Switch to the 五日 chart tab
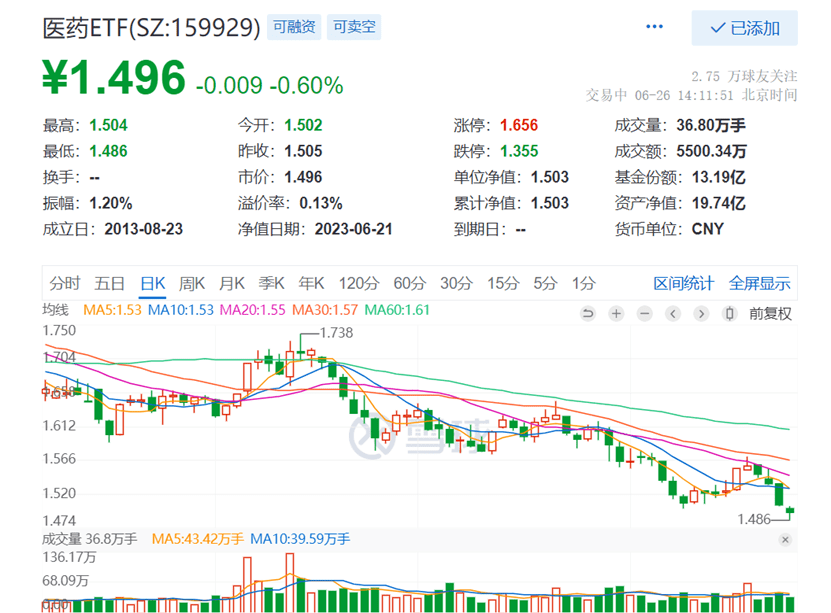831x613 pixels. click(x=109, y=283)
